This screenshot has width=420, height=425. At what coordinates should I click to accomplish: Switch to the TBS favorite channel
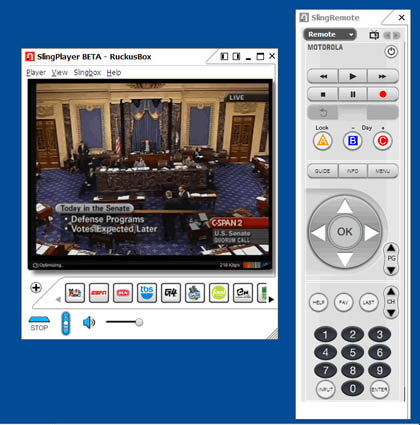147,293
